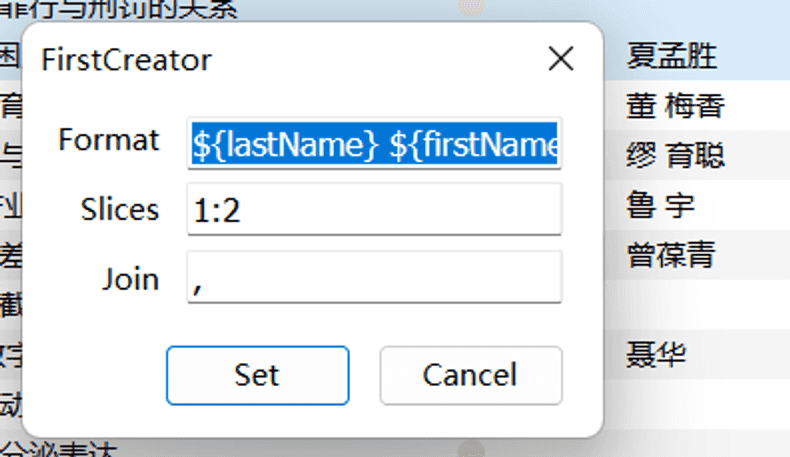Click the Format label
The width and height of the screenshot is (790, 457).
[109, 140]
